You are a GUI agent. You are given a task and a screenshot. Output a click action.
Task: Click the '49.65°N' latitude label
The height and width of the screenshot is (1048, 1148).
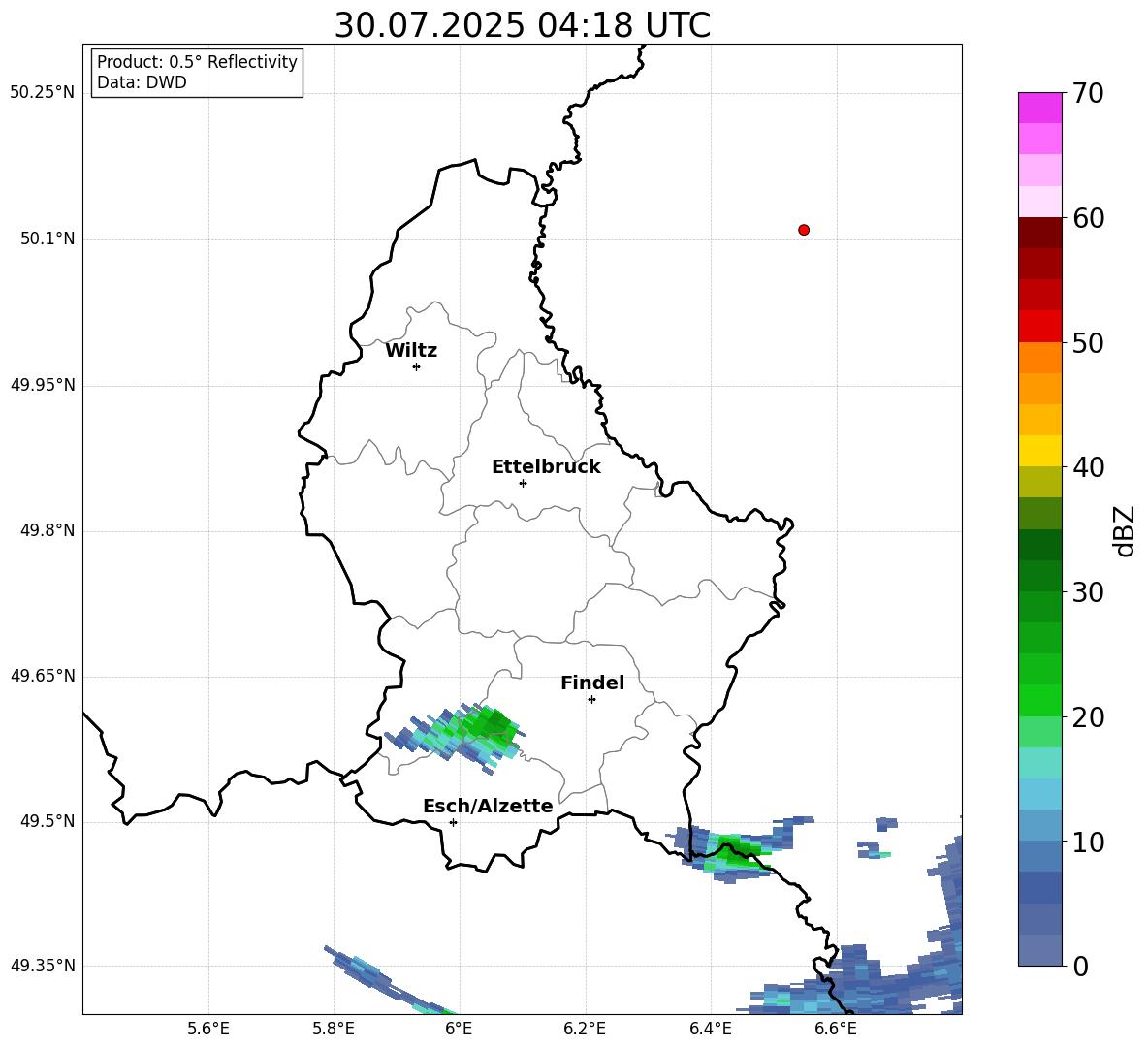[x=42, y=676]
